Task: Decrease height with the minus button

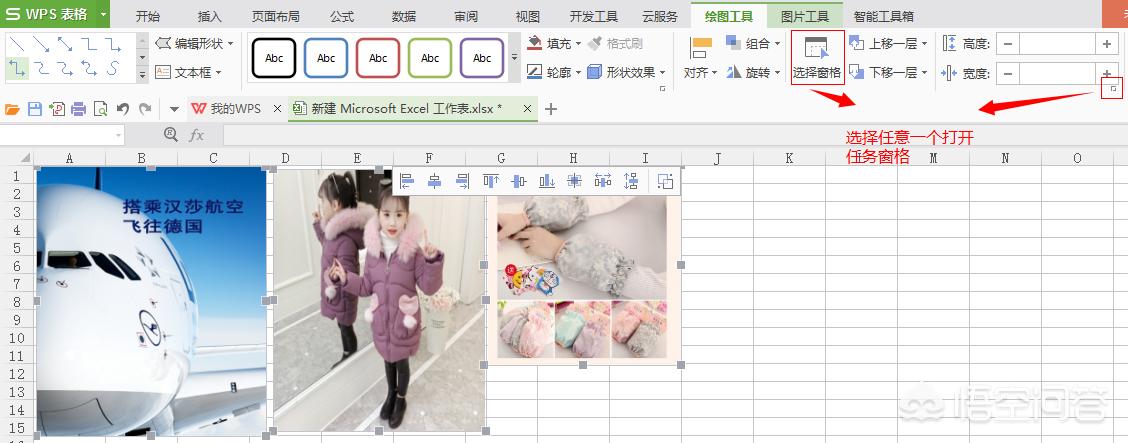Action: pyautogui.click(x=1007, y=45)
